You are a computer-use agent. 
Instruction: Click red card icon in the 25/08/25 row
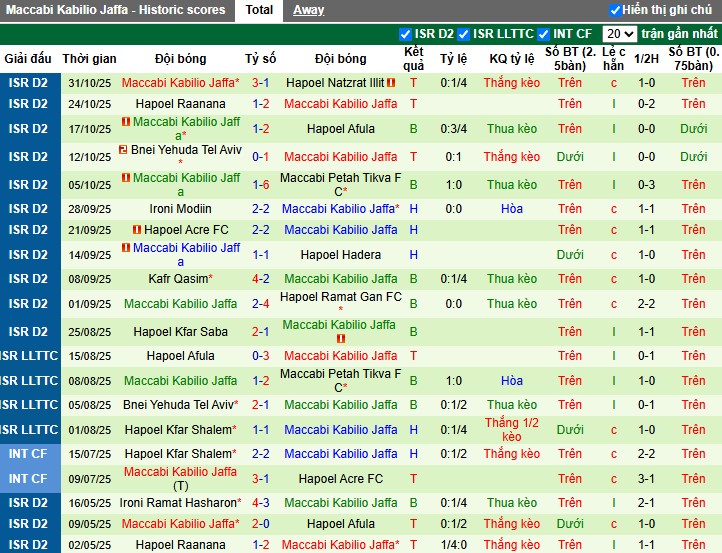(339, 339)
